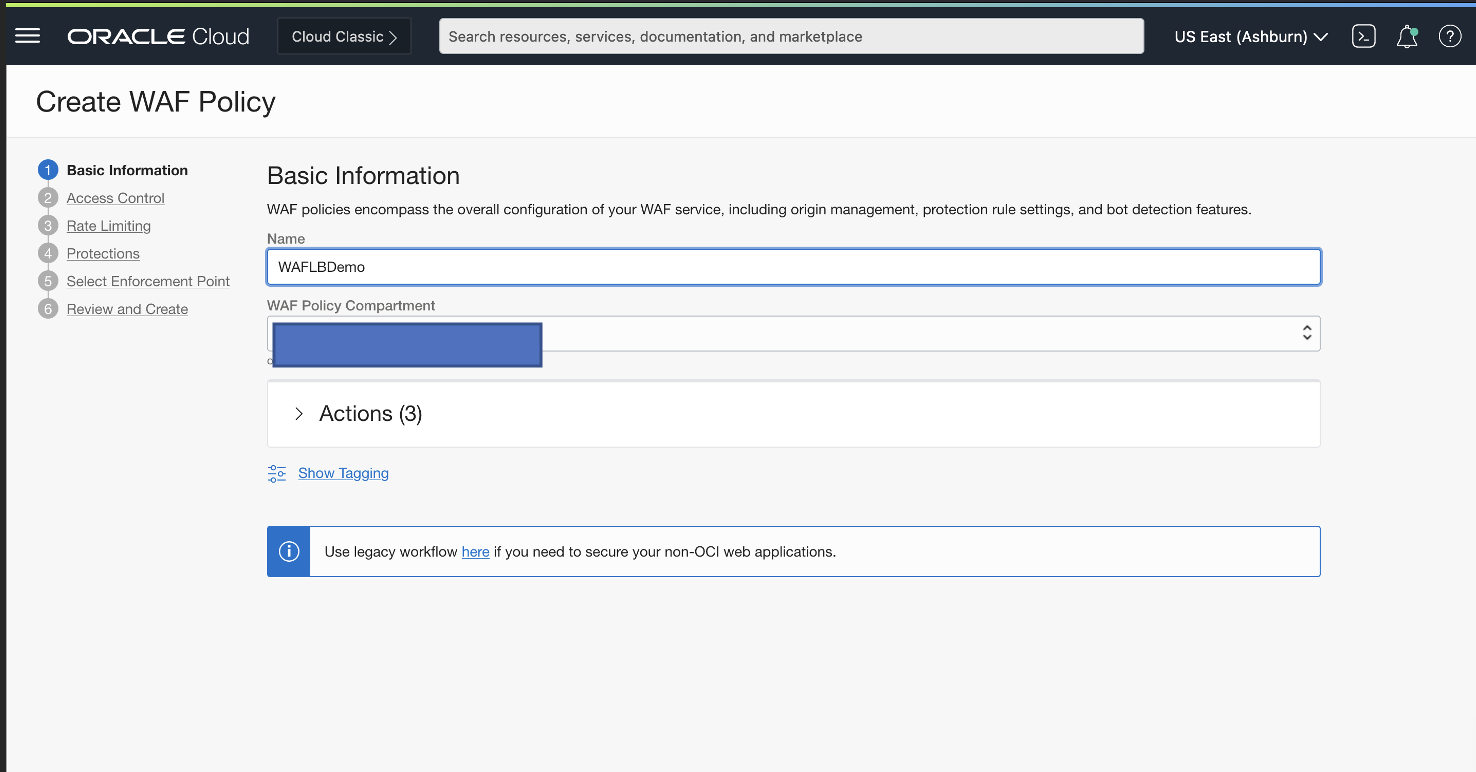The image size is (1476, 772).
Task: Open the notifications bell
Action: tap(1406, 36)
